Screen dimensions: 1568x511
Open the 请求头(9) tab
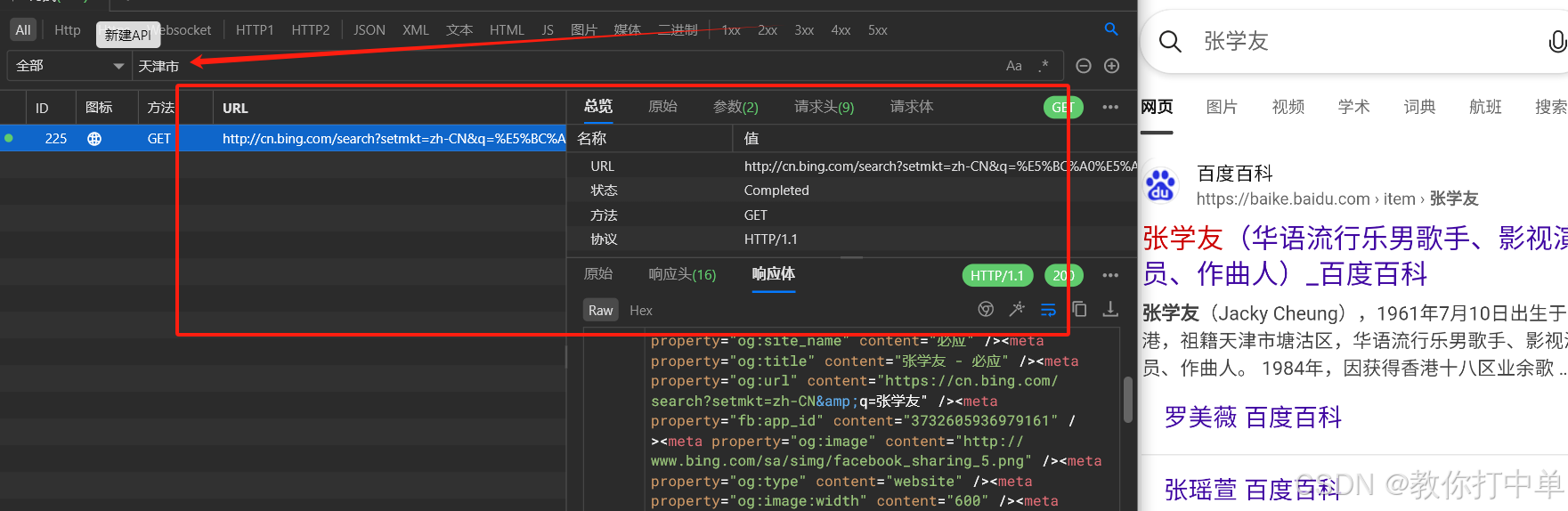coord(824,107)
